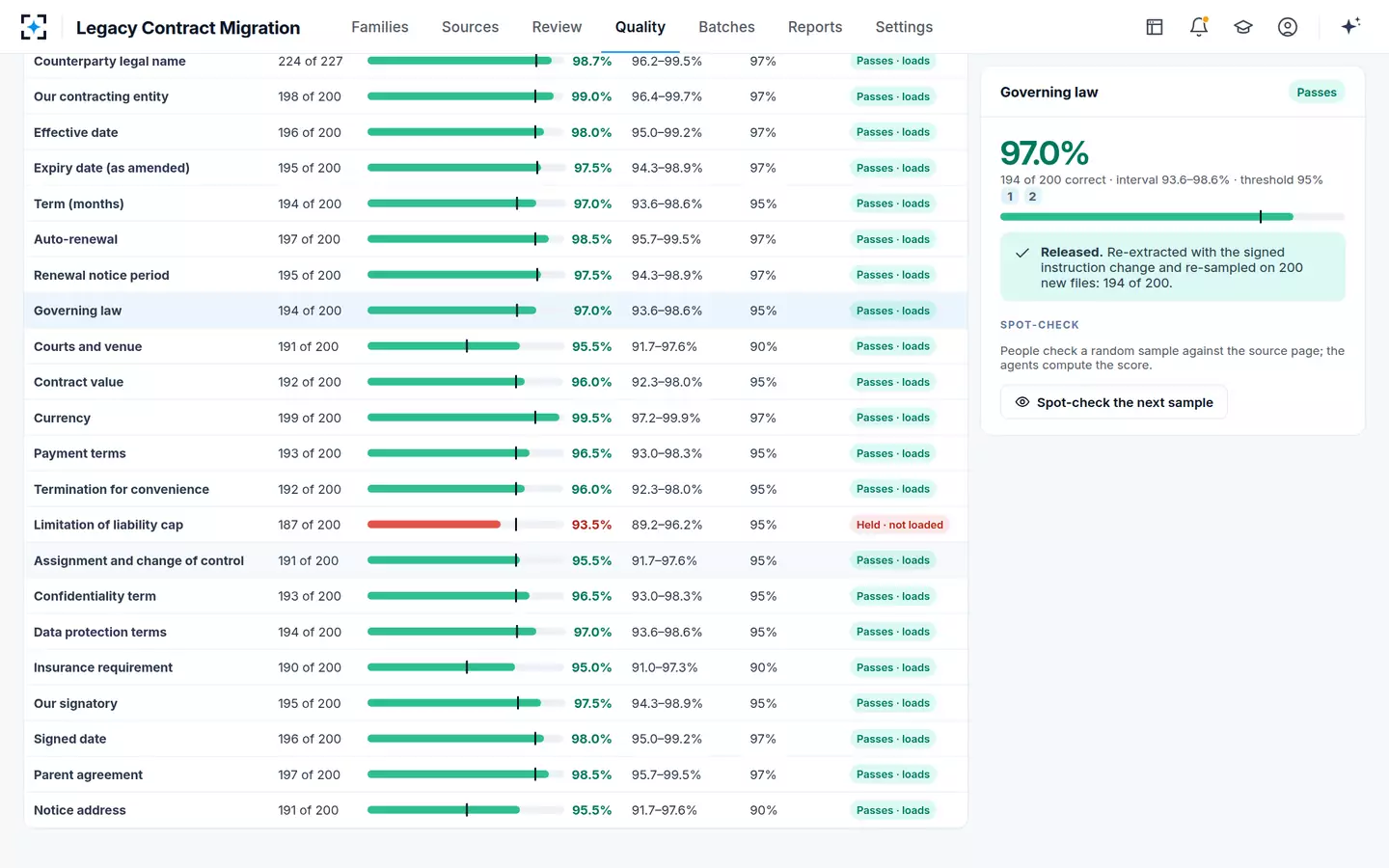Switch to the Families tab

(380, 27)
